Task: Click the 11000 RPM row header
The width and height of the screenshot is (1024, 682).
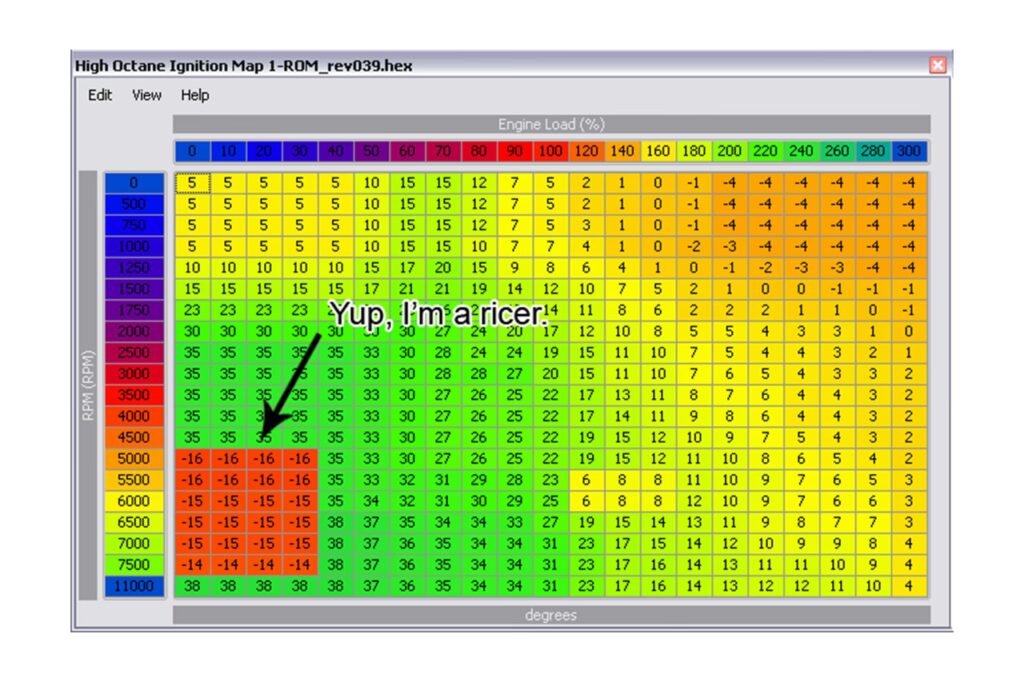Action: 134,586
